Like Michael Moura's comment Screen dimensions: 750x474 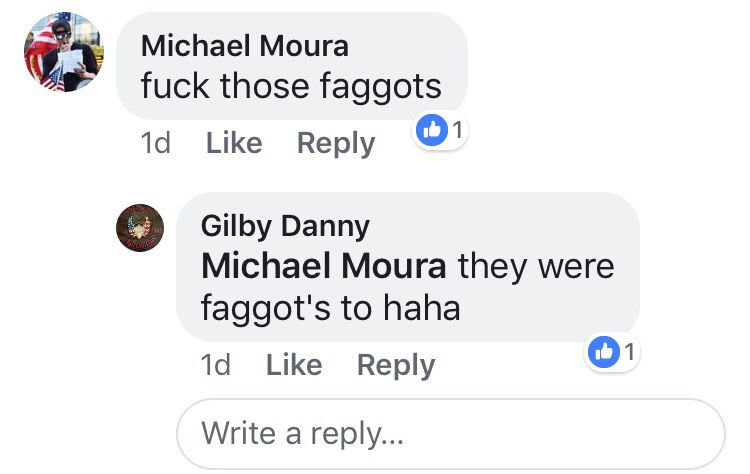tap(234, 143)
